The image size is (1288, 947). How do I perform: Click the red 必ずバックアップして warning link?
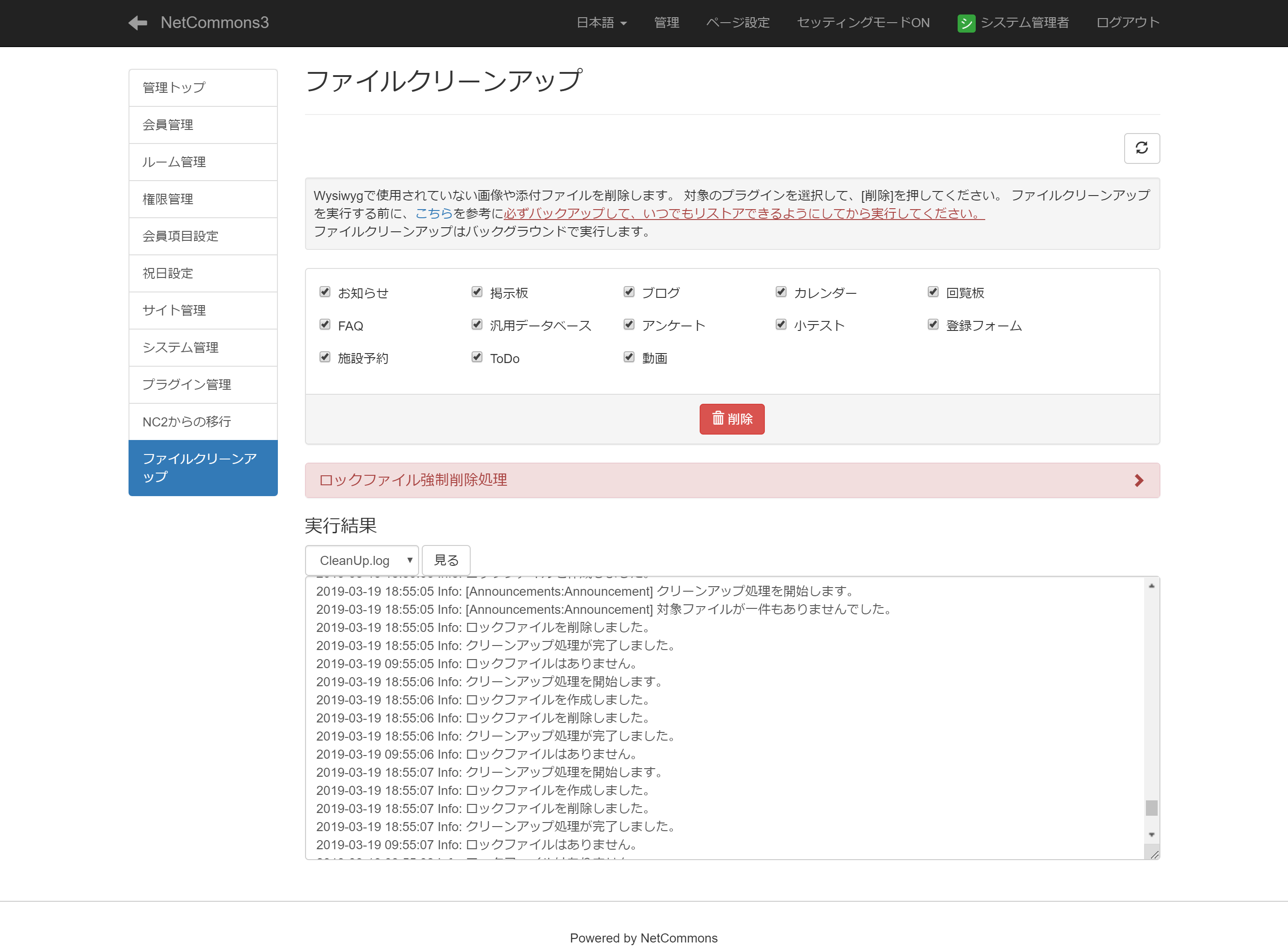click(x=744, y=213)
